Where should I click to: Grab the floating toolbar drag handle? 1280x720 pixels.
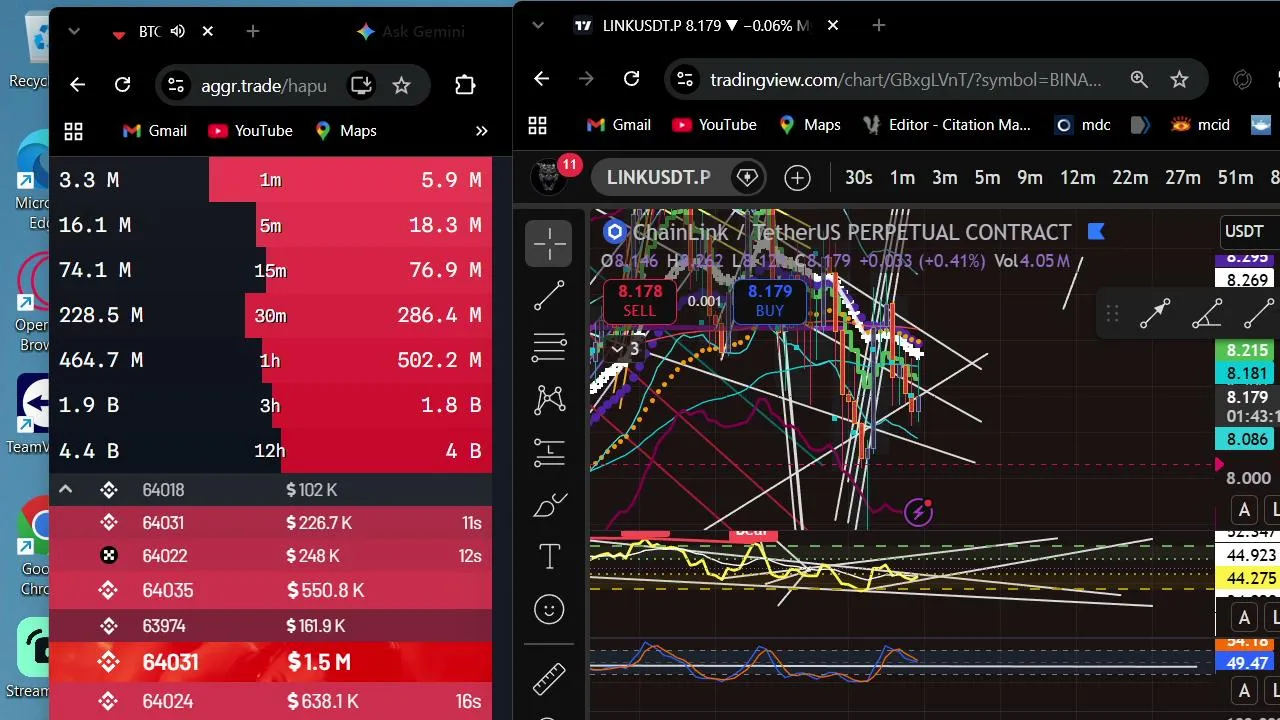coord(1111,314)
